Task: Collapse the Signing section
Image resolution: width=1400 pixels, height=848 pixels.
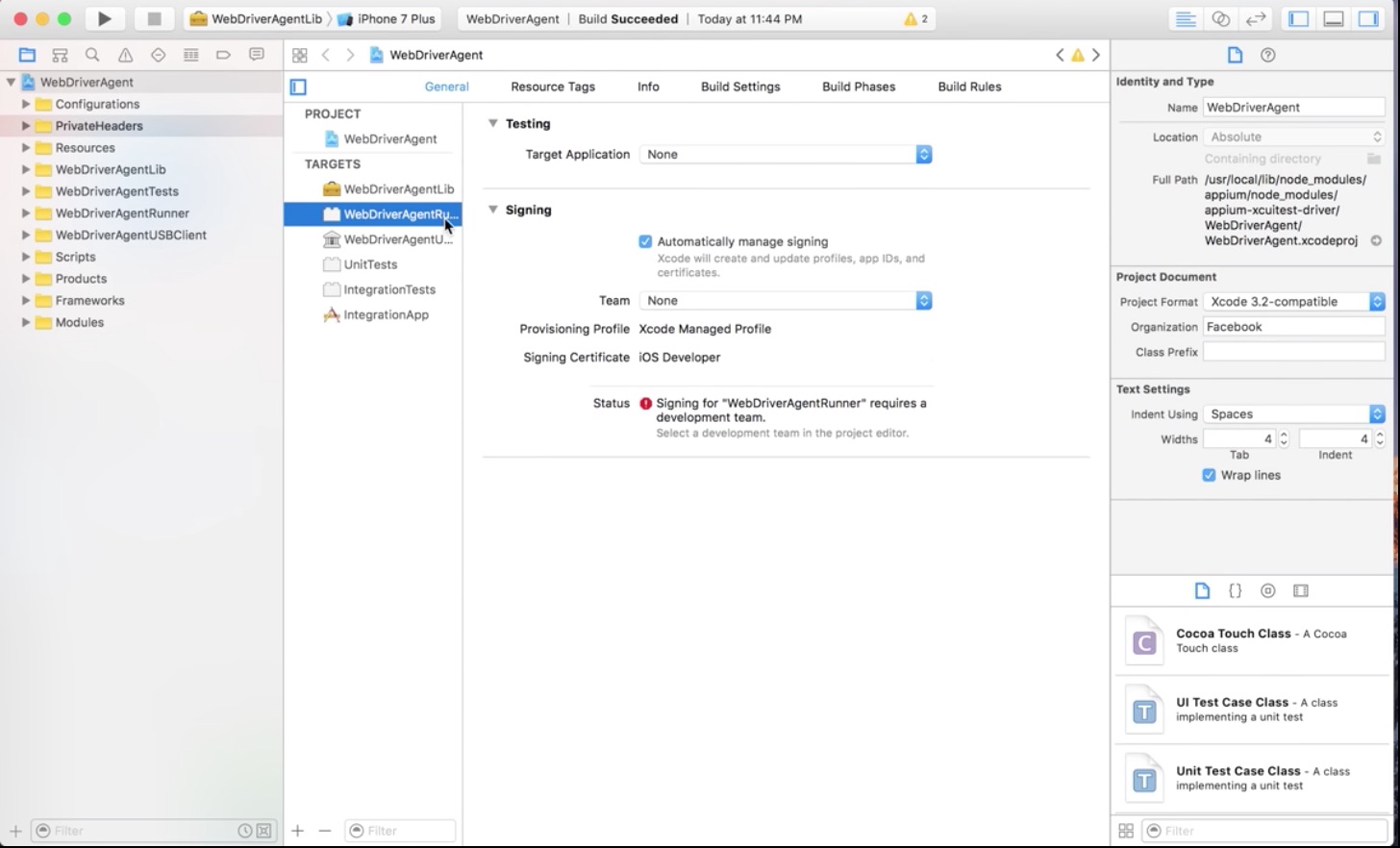Action: click(492, 210)
